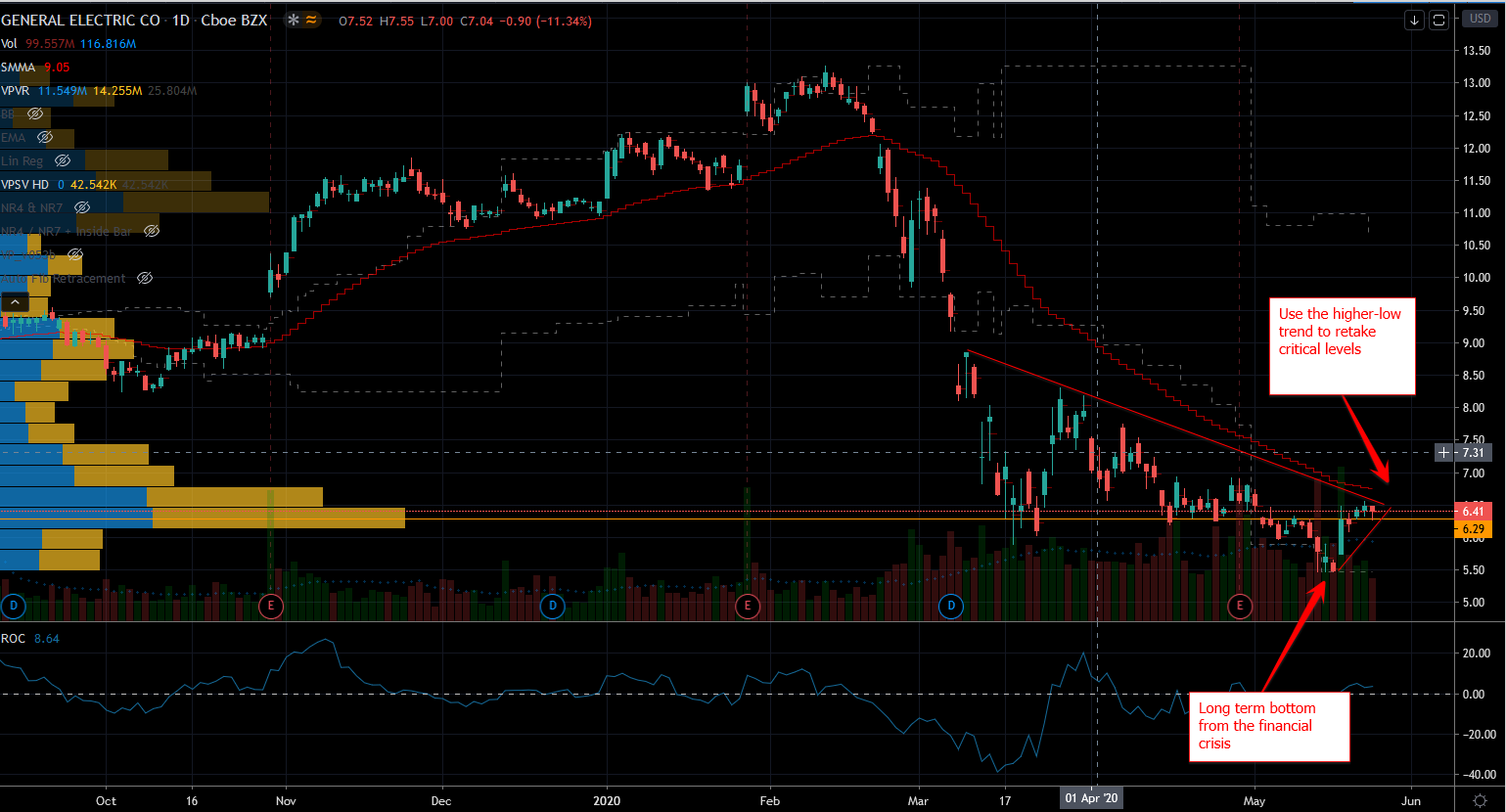
Task: Click the Dec label on time axis
Action: [441, 801]
